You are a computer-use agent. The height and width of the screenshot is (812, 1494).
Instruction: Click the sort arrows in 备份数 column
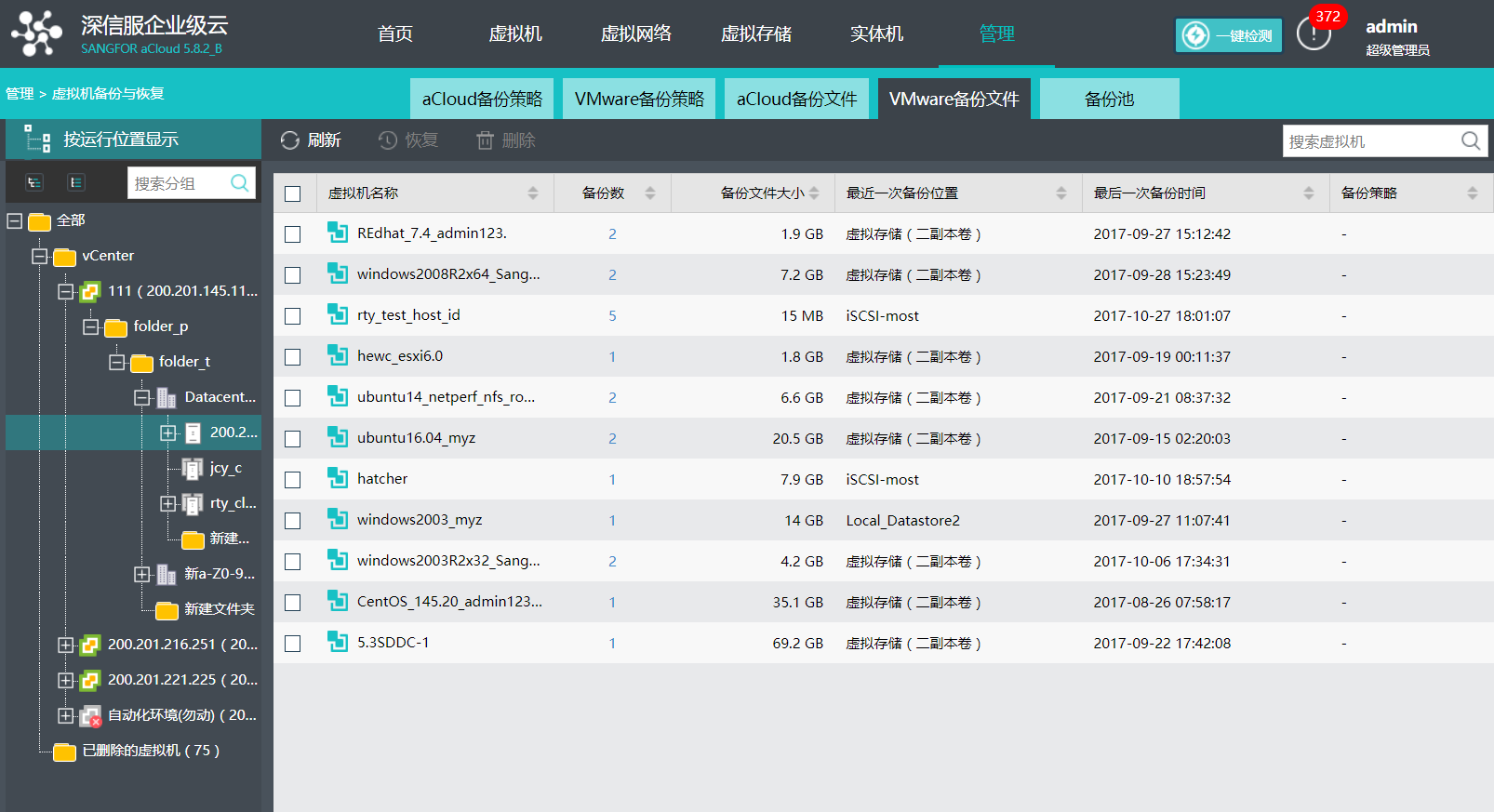point(650,193)
